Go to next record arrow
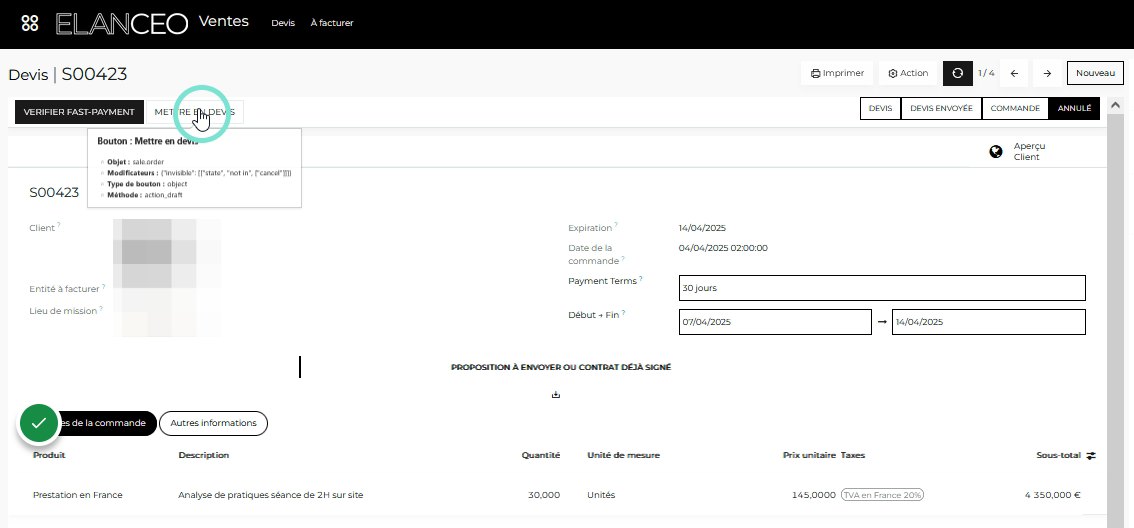Image resolution: width=1134 pixels, height=528 pixels. click(x=1047, y=73)
